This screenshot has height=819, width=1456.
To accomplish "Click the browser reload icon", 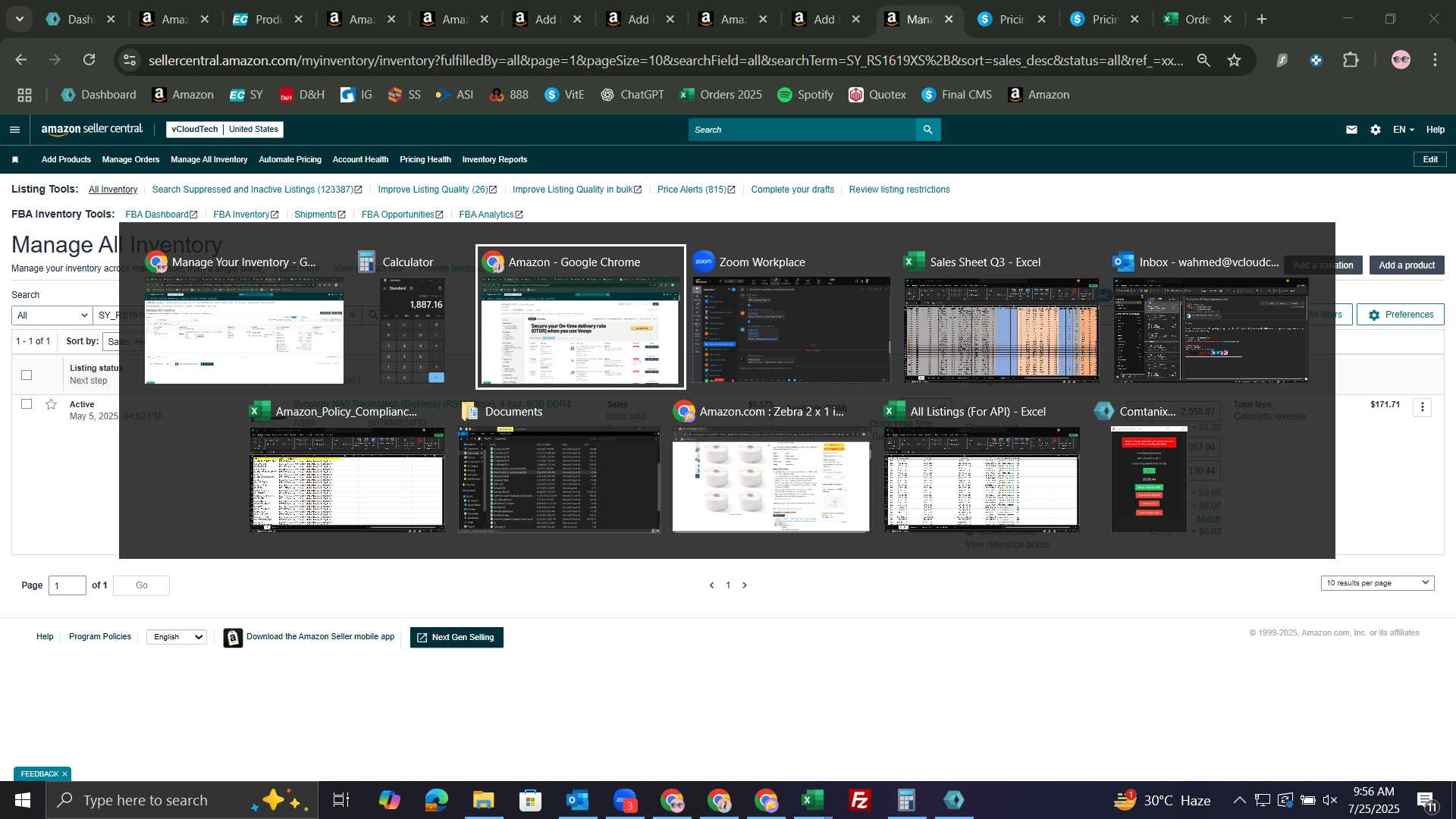I will 89,60.
